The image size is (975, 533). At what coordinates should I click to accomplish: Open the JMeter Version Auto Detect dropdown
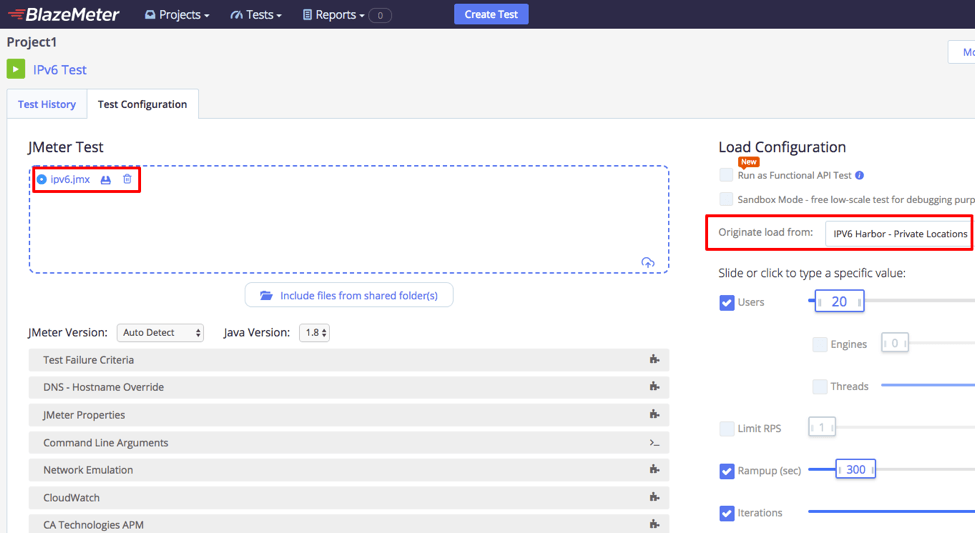tap(160, 333)
